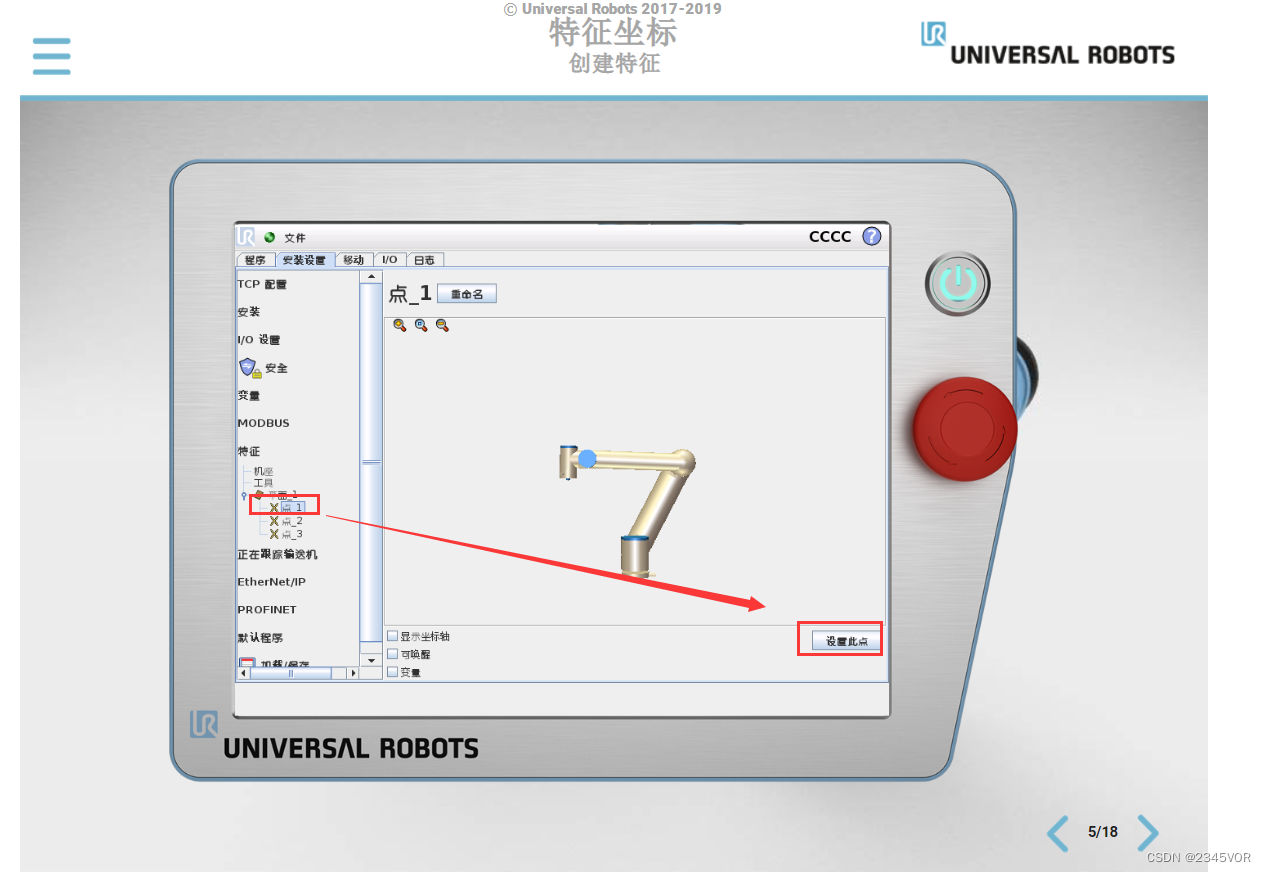Click the Universal Robots logo in header

pyautogui.click(x=1048, y=45)
